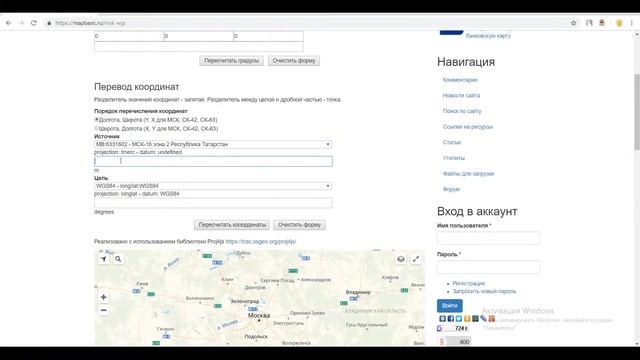
Task: Click the map geolocation arrow icon
Action: pos(104,259)
